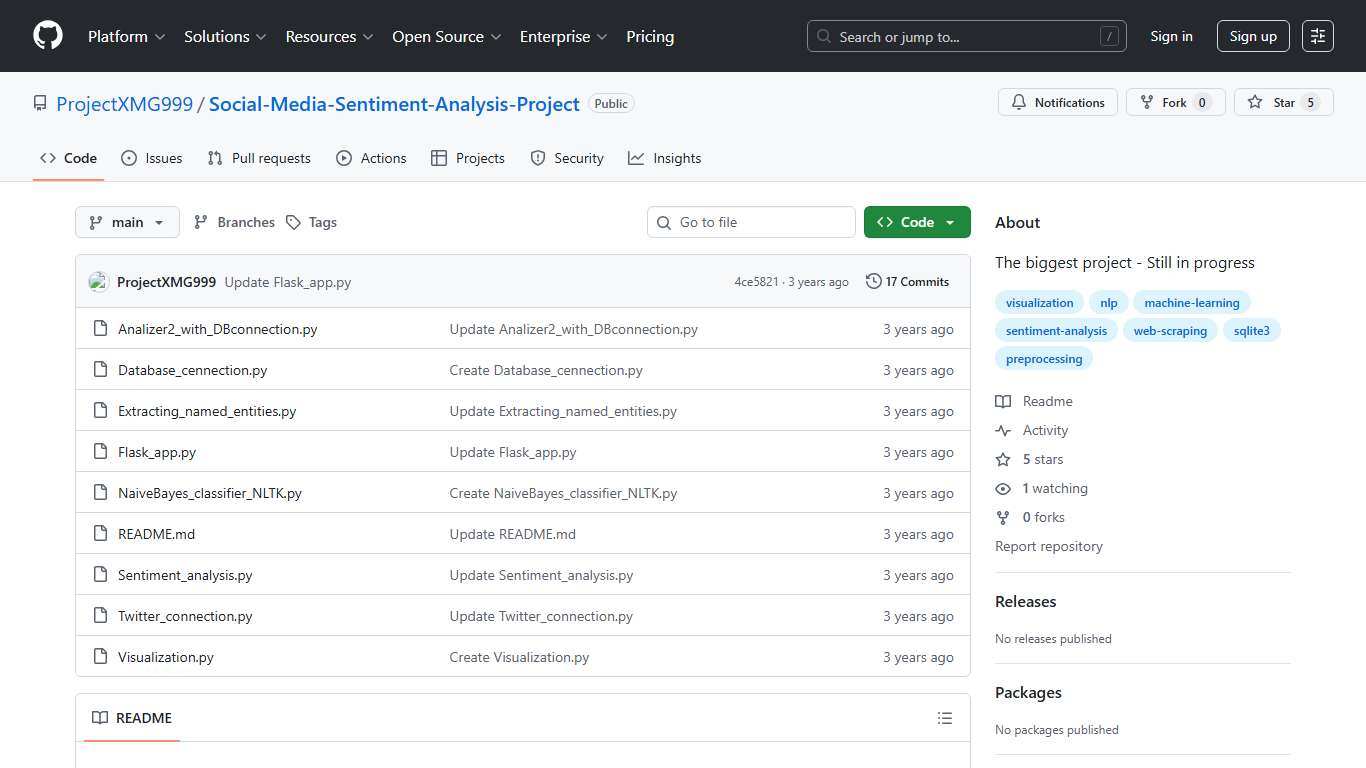The width and height of the screenshot is (1366, 768).
Task: Open the README outline icon
Action: click(x=944, y=718)
